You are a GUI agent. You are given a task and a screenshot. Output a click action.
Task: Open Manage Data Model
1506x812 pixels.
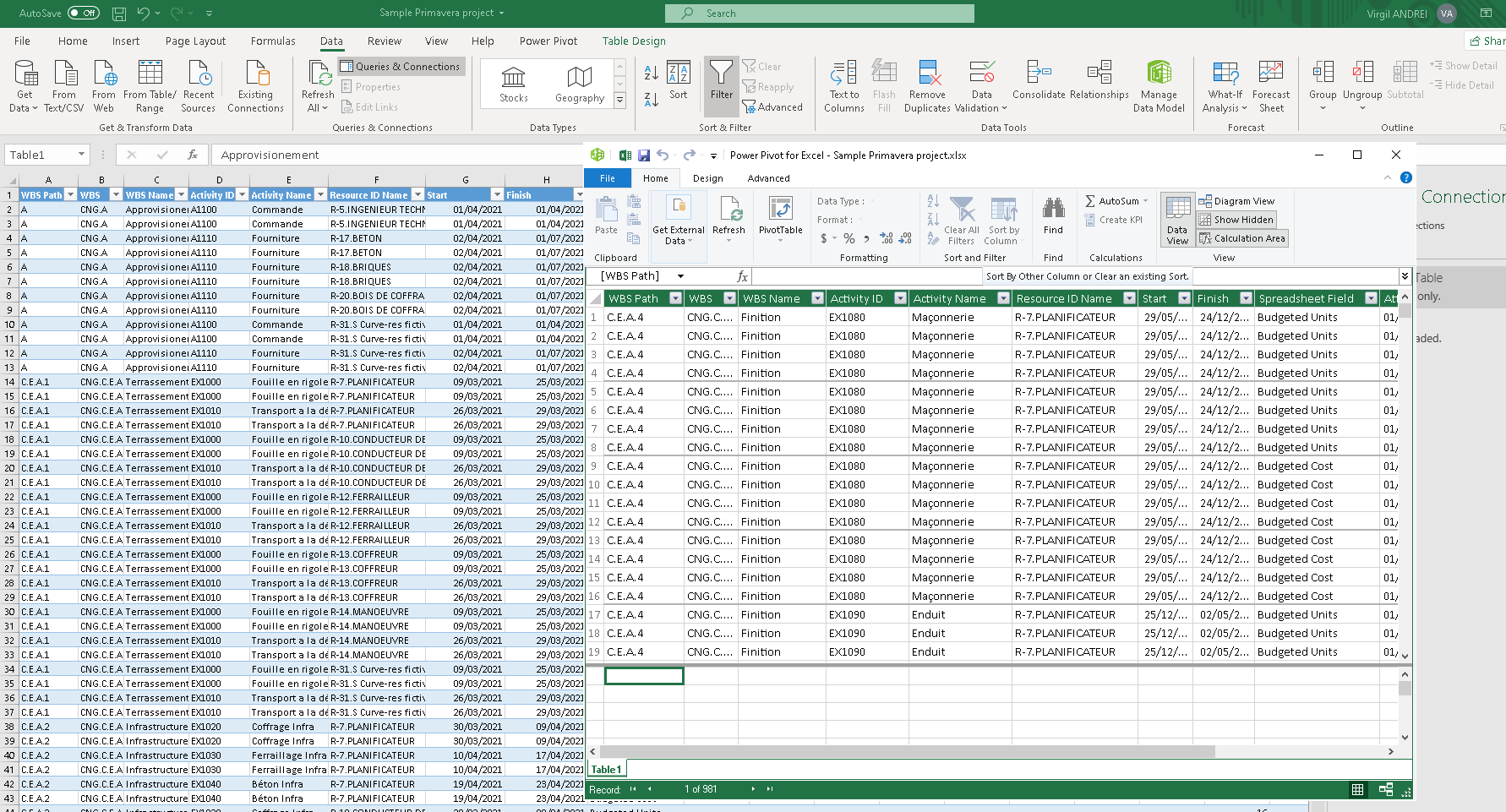pos(1159,84)
